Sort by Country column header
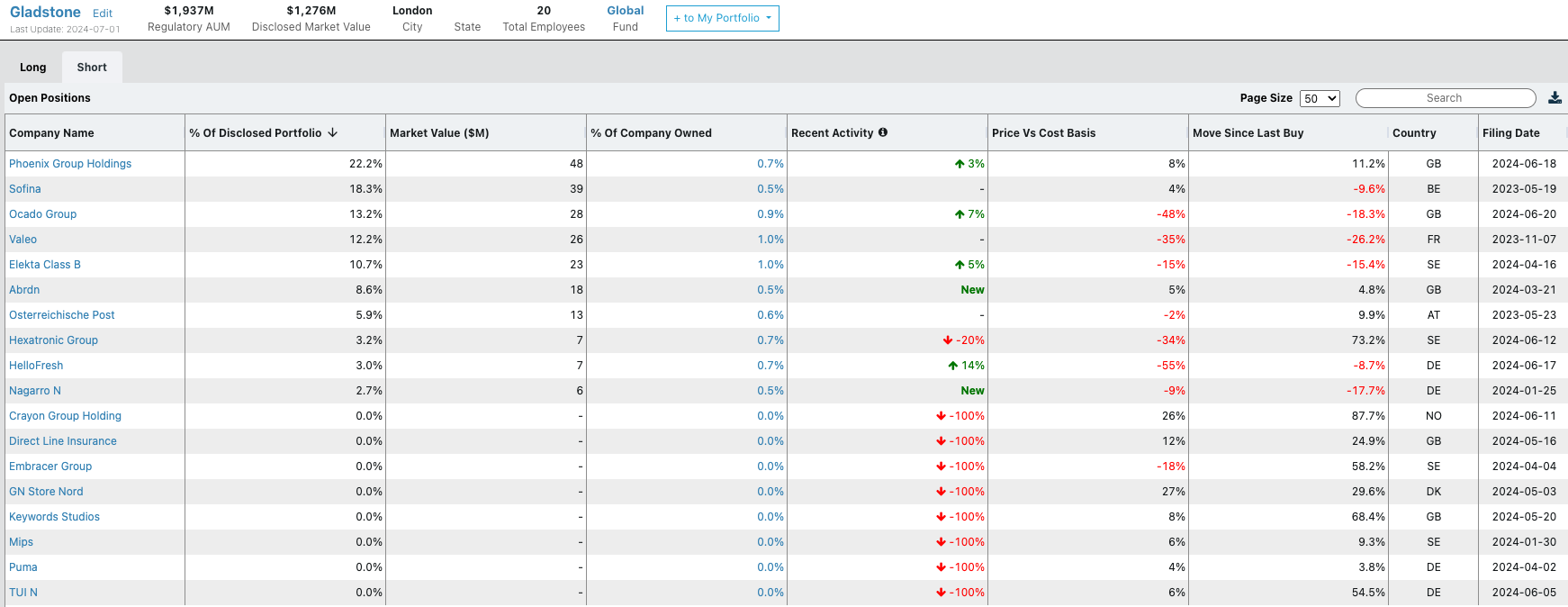This screenshot has width=1568, height=607. (x=1414, y=133)
